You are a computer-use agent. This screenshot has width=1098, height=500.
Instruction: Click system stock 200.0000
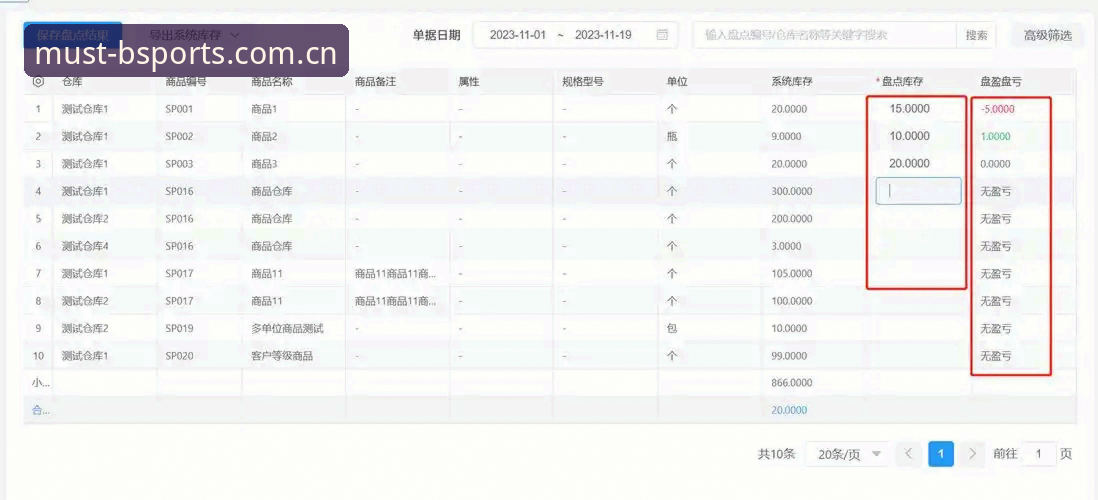point(791,218)
